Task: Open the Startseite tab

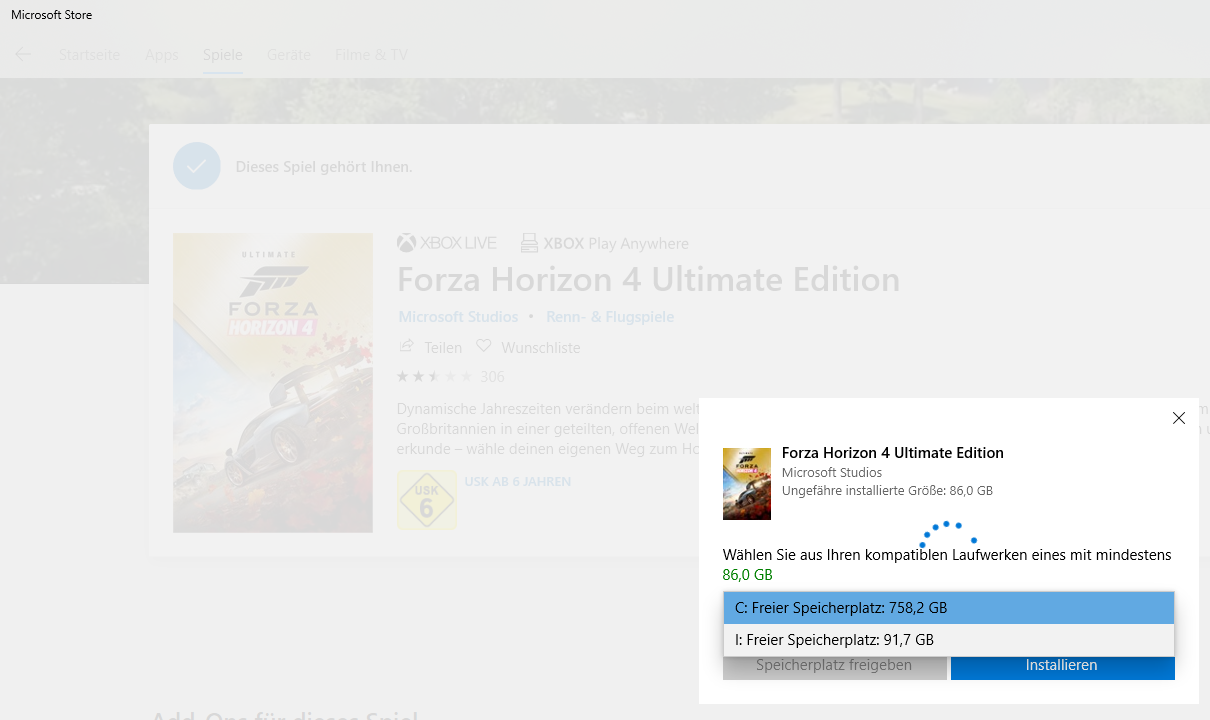Action: pos(89,55)
